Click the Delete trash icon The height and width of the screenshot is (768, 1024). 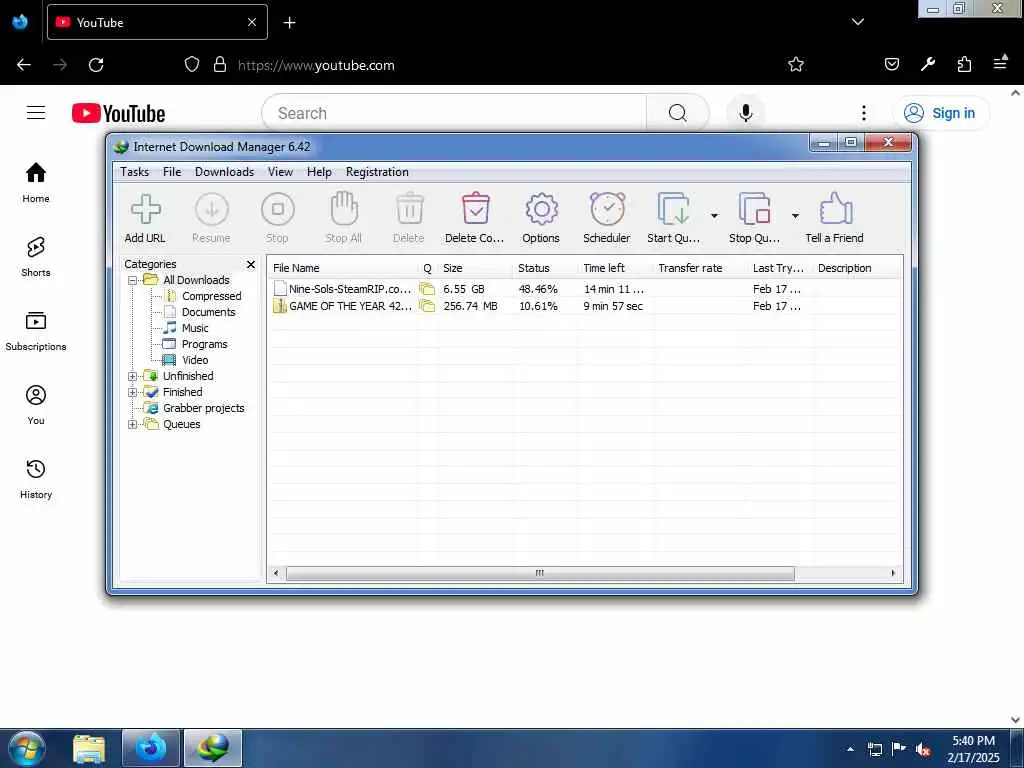coord(409,209)
